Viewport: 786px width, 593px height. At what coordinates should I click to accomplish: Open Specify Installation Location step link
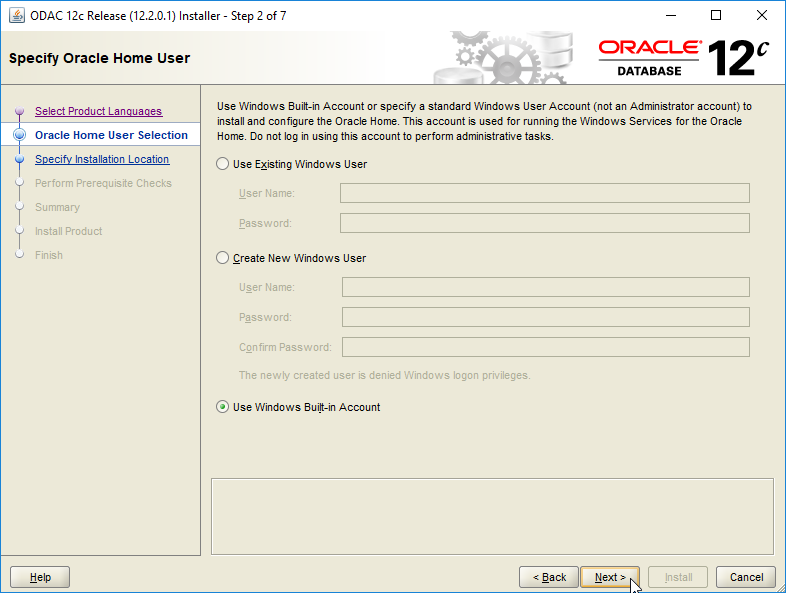tap(102, 159)
